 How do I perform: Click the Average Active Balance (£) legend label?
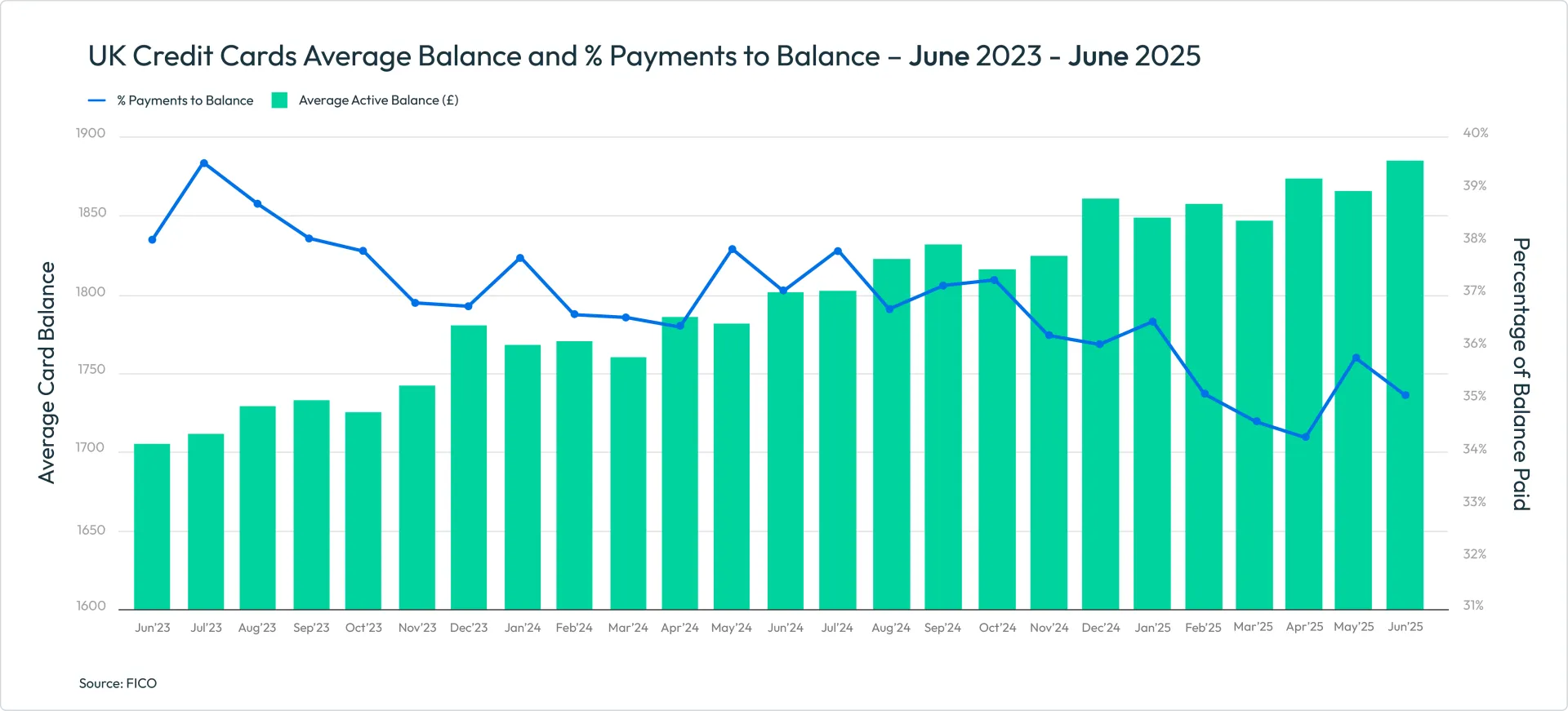click(378, 100)
